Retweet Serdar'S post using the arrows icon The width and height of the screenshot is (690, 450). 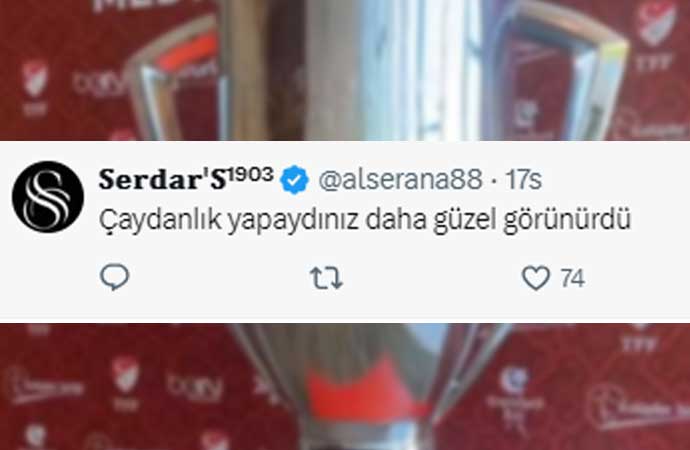pos(326,278)
